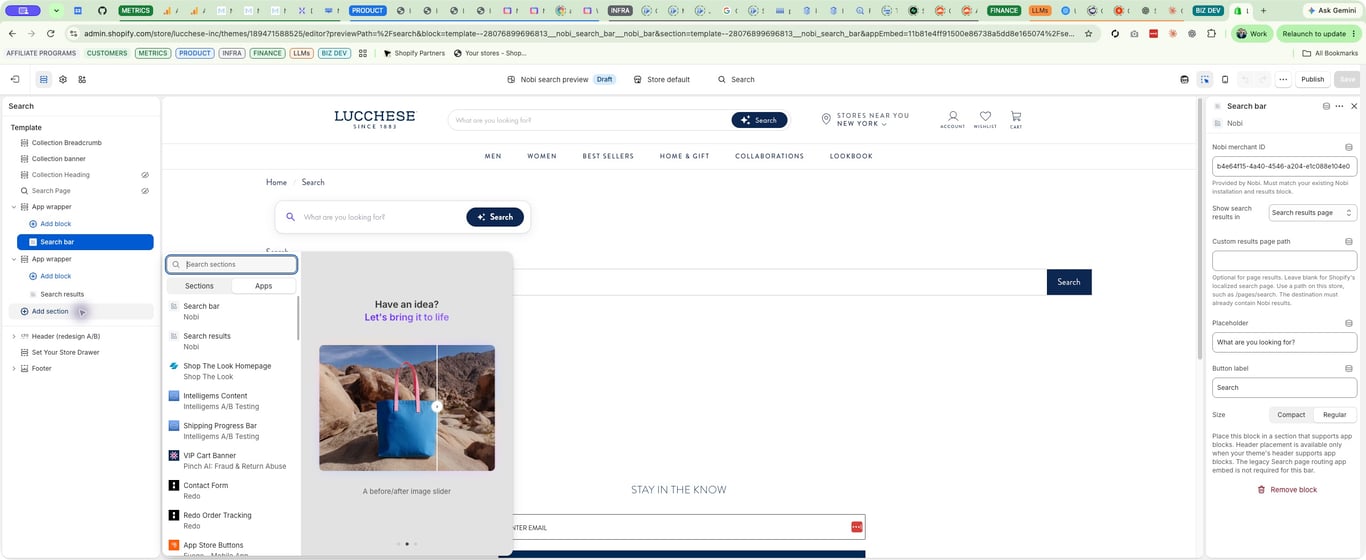Image resolution: width=1366 pixels, height=560 pixels.
Task: Click the before/after image slider handle
Action: click(437, 407)
